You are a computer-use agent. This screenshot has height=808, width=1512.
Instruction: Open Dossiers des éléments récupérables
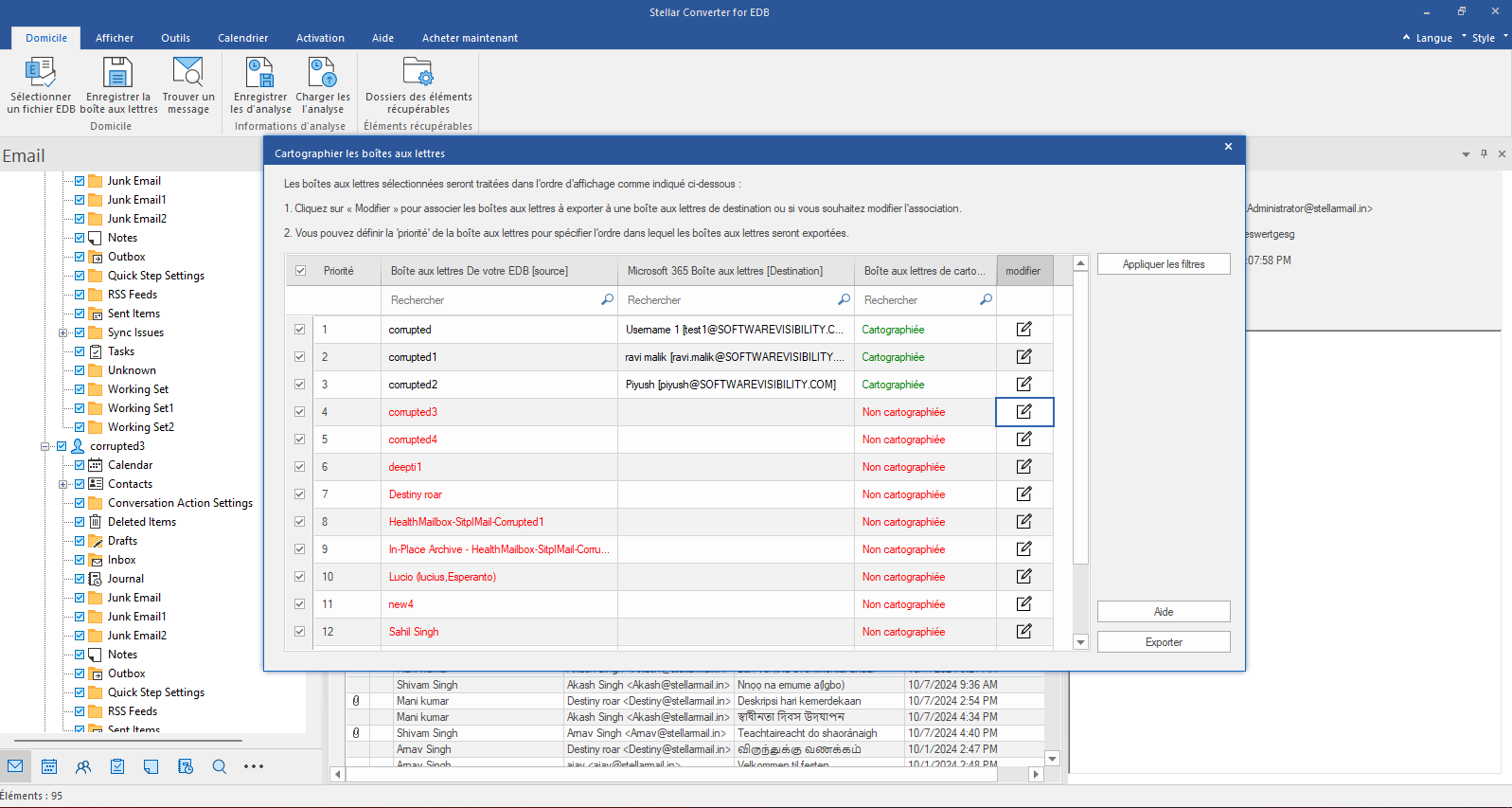[418, 85]
